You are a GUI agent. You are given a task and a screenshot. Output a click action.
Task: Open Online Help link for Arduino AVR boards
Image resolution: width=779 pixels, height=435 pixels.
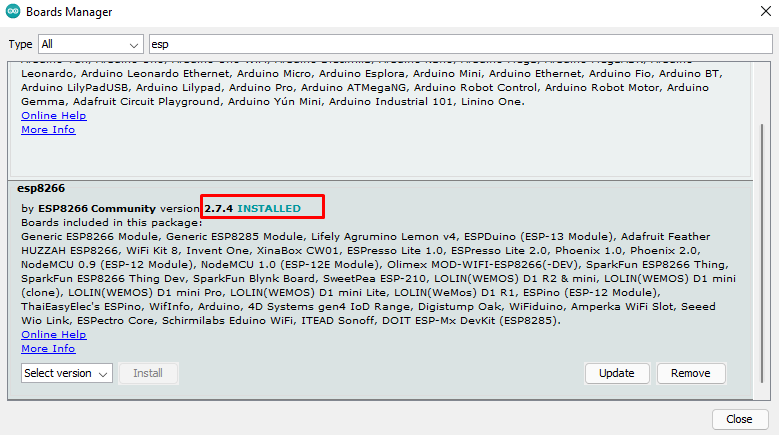tap(53, 116)
